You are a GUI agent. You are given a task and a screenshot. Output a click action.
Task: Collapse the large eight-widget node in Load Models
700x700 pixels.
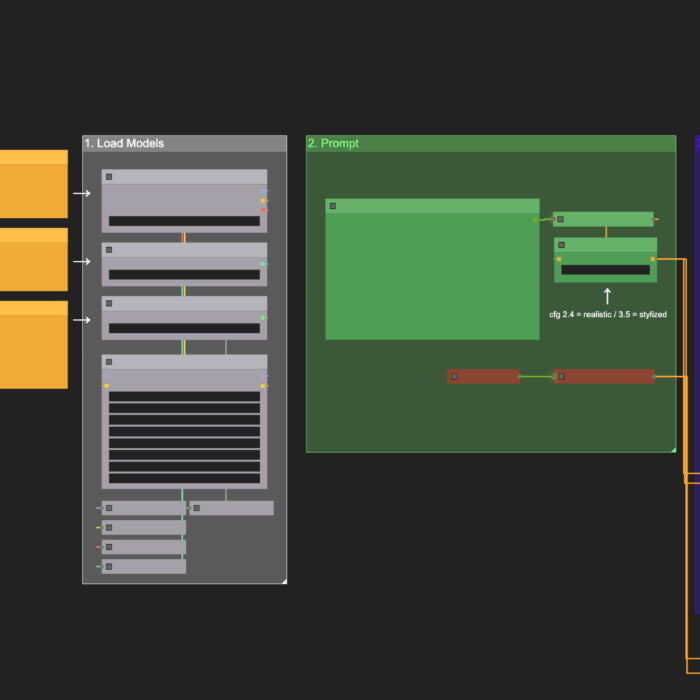pos(109,362)
